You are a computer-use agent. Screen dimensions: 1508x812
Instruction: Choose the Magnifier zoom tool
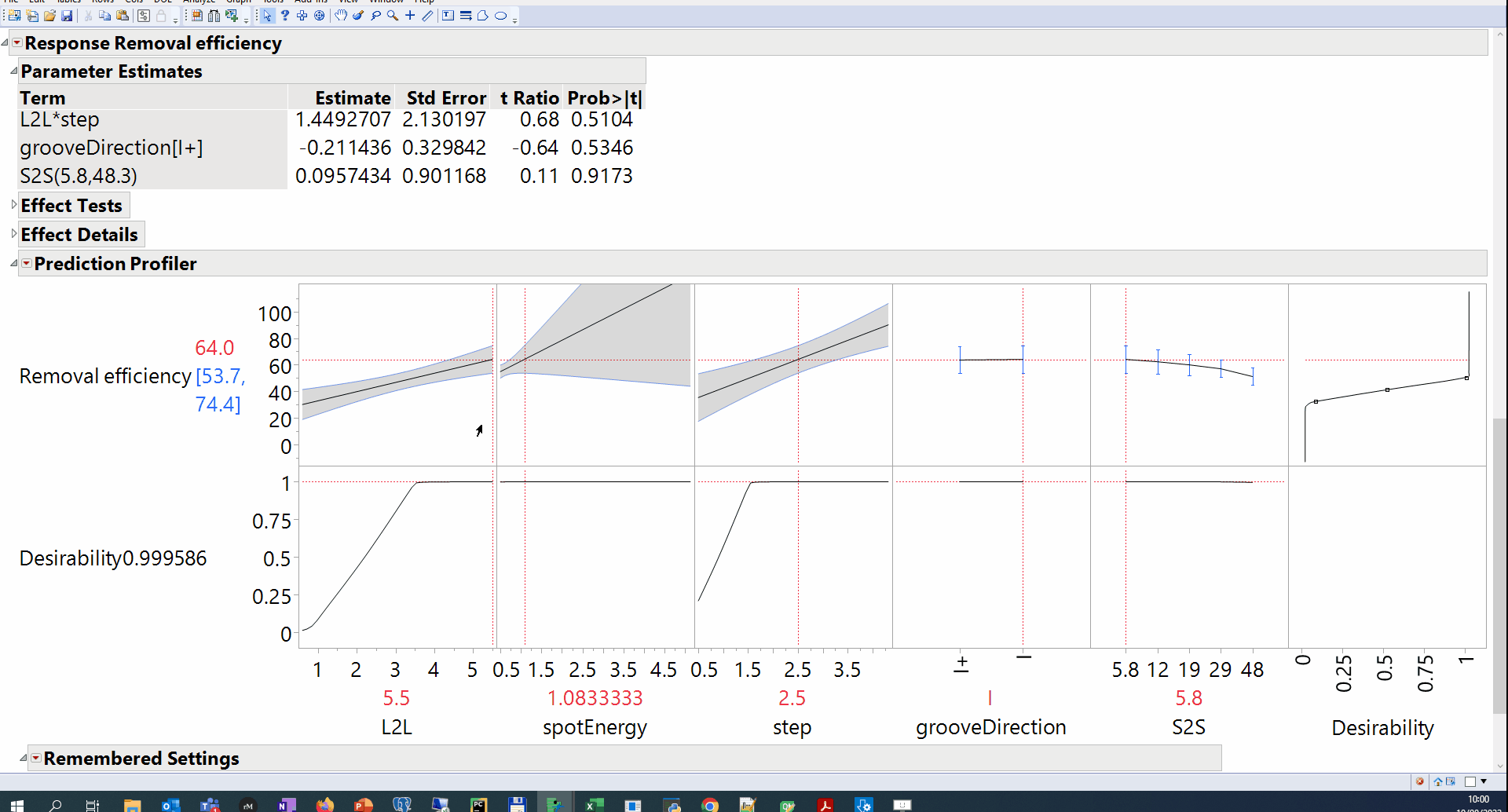[x=393, y=15]
